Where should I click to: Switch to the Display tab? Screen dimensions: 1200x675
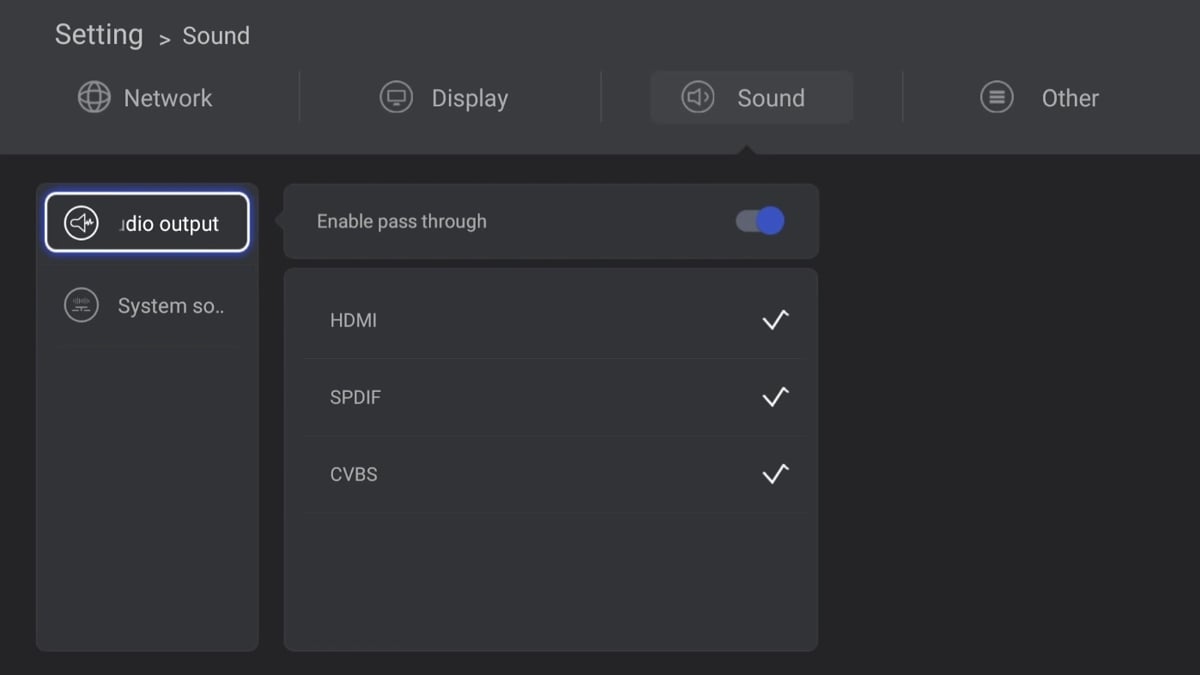(445, 97)
